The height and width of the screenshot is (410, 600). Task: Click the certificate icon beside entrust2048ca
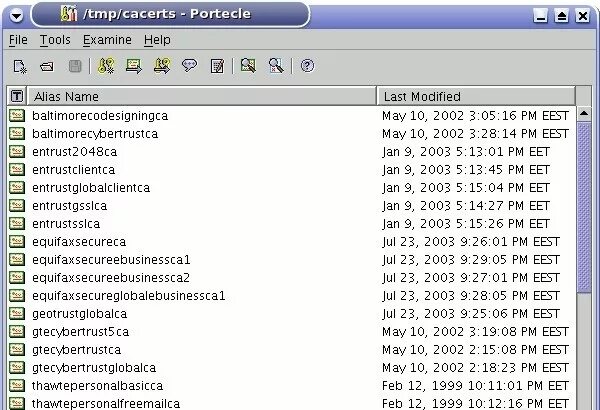17,151
